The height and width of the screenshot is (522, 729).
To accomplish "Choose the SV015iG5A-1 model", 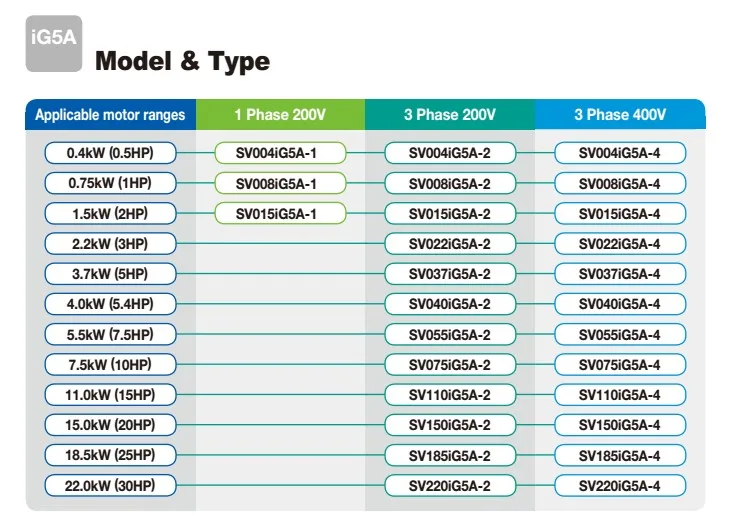I will click(280, 214).
